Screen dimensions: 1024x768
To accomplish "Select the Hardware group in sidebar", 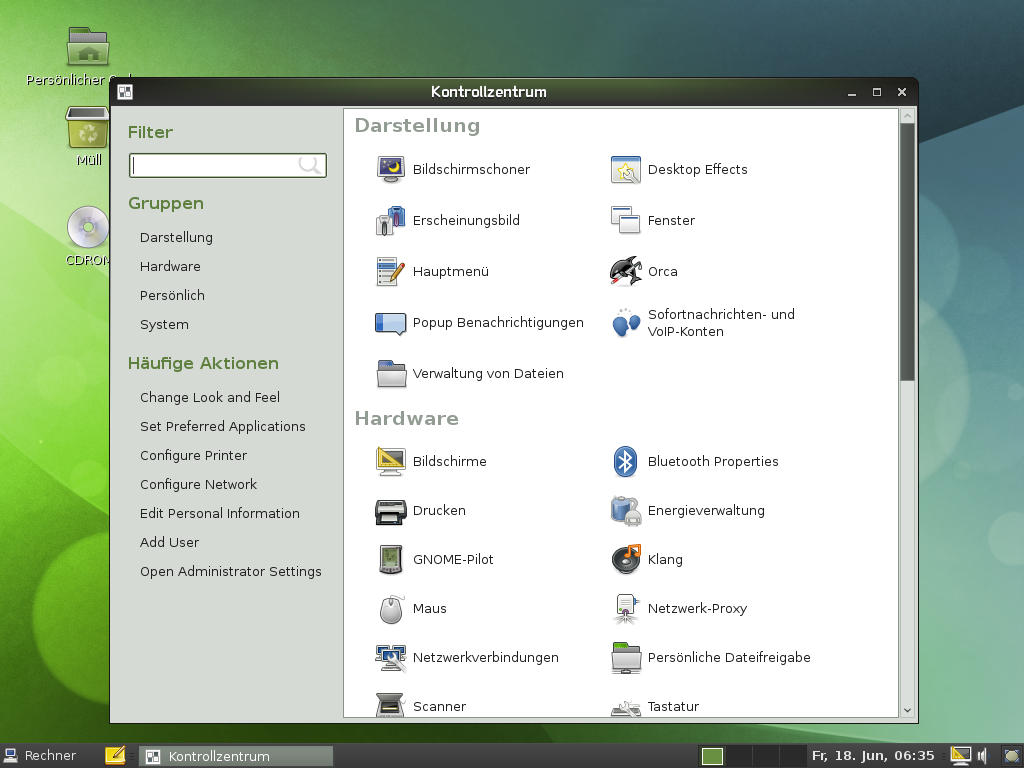I will pos(170,266).
